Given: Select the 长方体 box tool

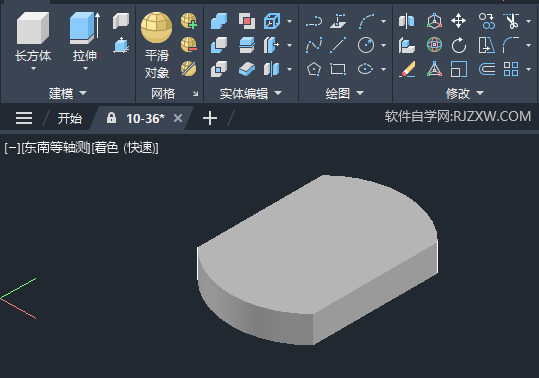Looking at the screenshot, I should pos(33,28).
